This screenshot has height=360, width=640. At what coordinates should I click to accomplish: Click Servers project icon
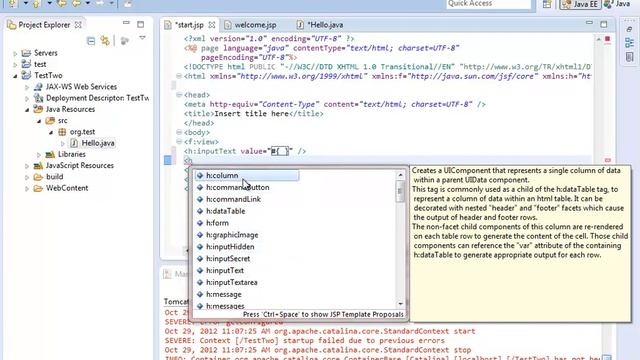point(26,53)
